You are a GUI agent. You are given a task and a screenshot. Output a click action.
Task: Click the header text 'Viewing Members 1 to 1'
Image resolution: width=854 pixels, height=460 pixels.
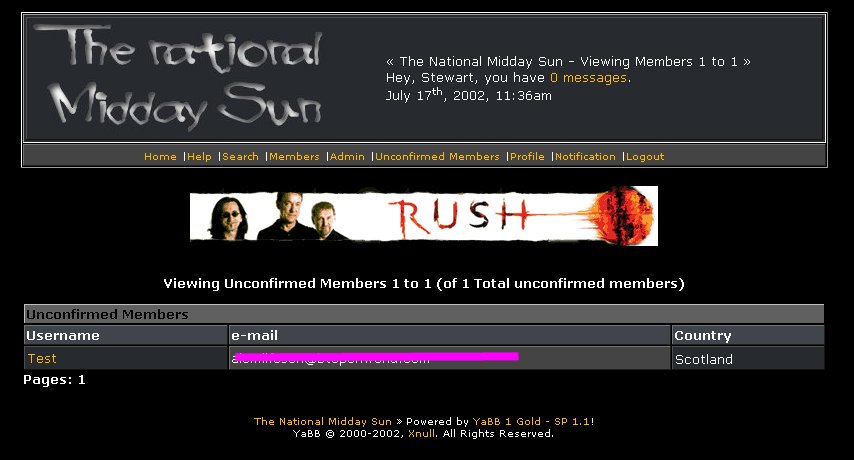point(658,62)
